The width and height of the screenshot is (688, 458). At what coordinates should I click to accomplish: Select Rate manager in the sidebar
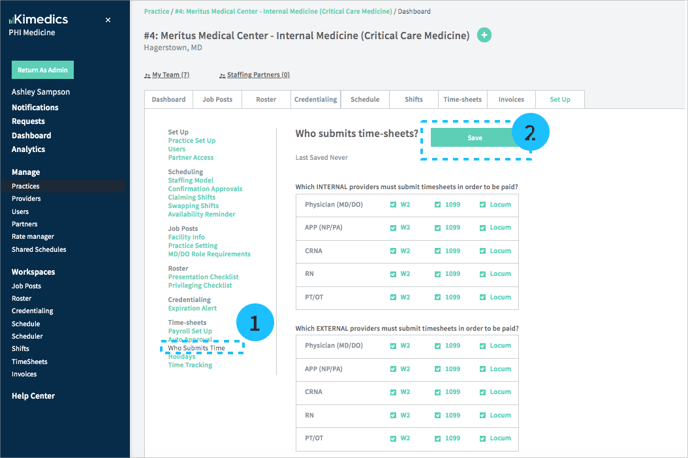click(x=33, y=237)
